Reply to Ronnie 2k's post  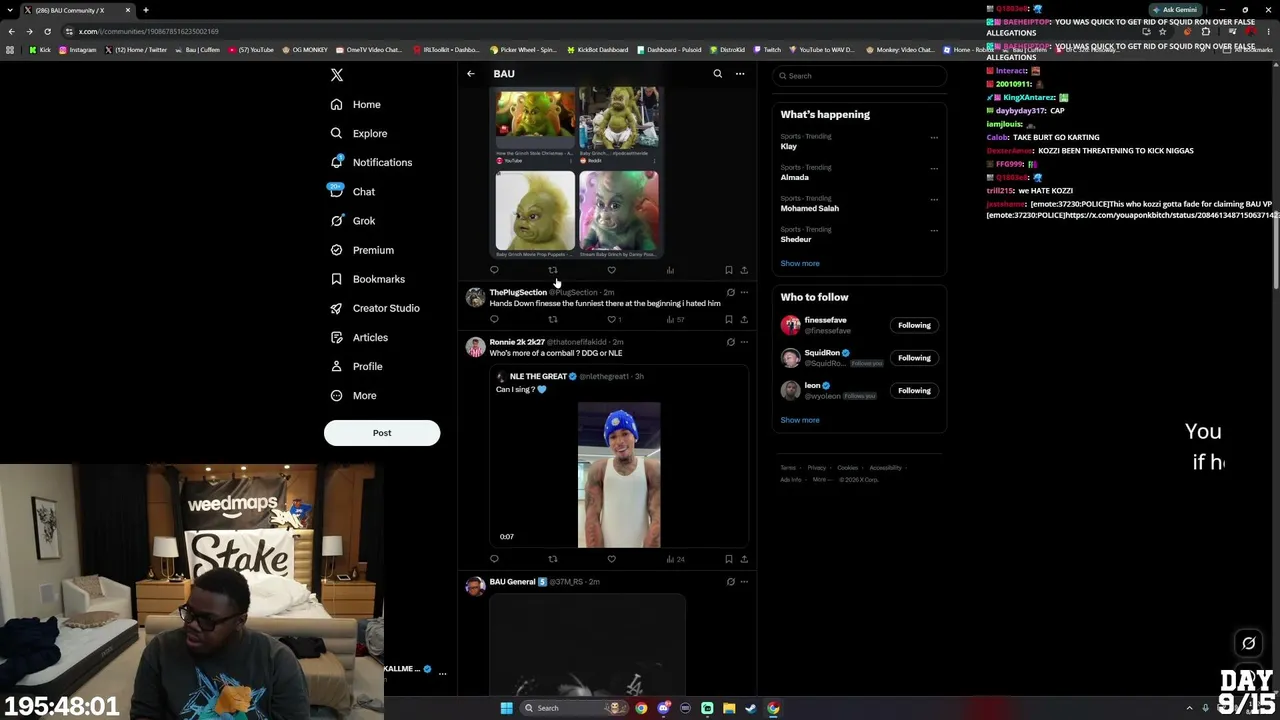point(494,559)
